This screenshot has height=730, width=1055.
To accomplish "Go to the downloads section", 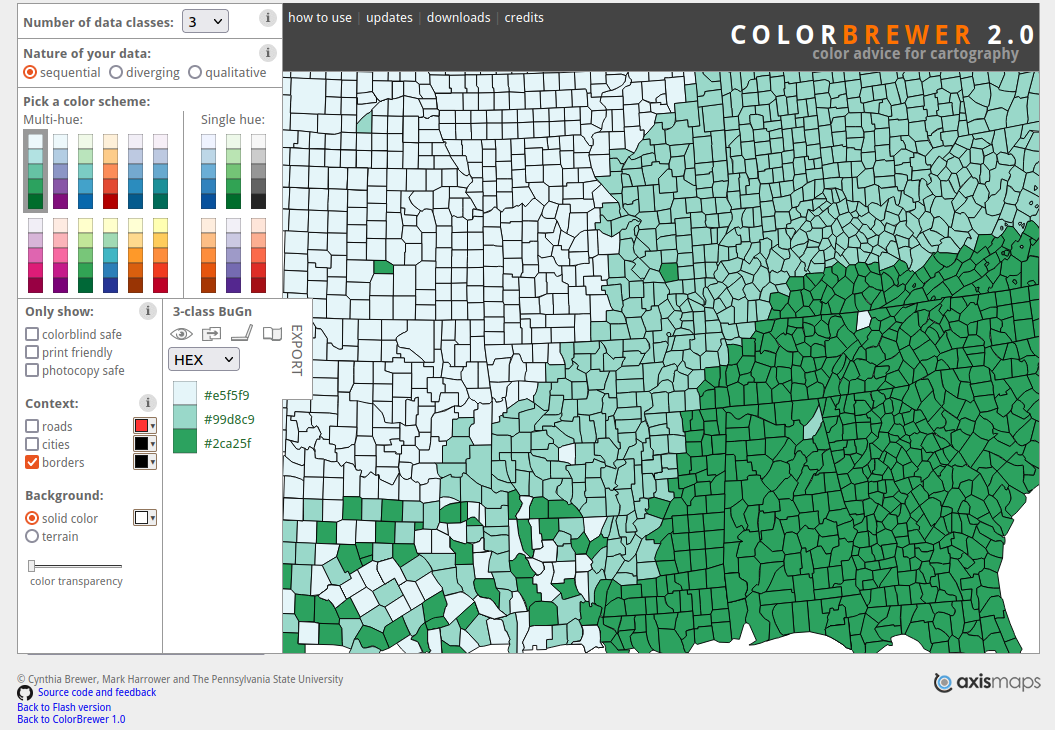I will tap(458, 17).
